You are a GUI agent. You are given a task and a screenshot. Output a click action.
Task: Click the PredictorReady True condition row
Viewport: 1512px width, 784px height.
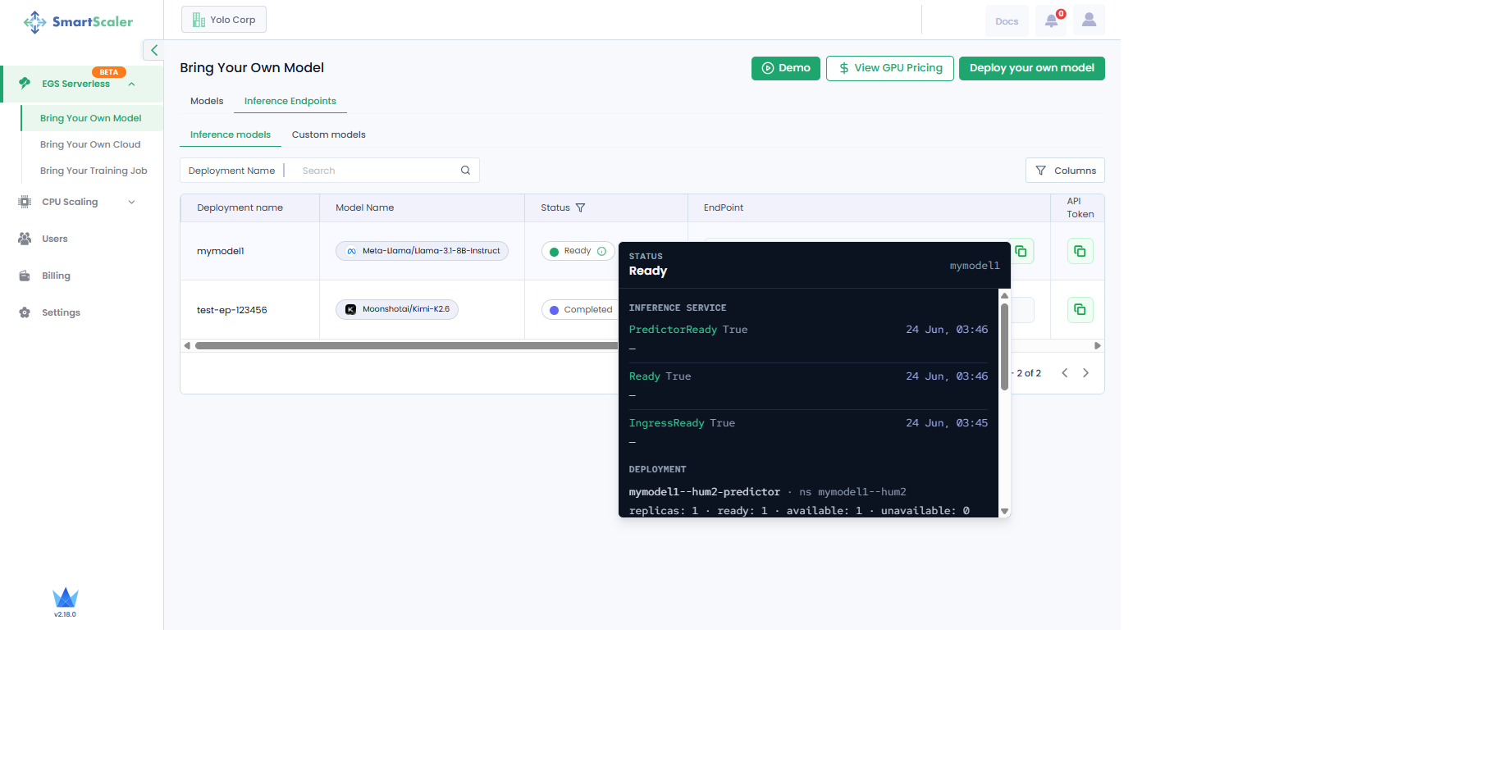(808, 339)
